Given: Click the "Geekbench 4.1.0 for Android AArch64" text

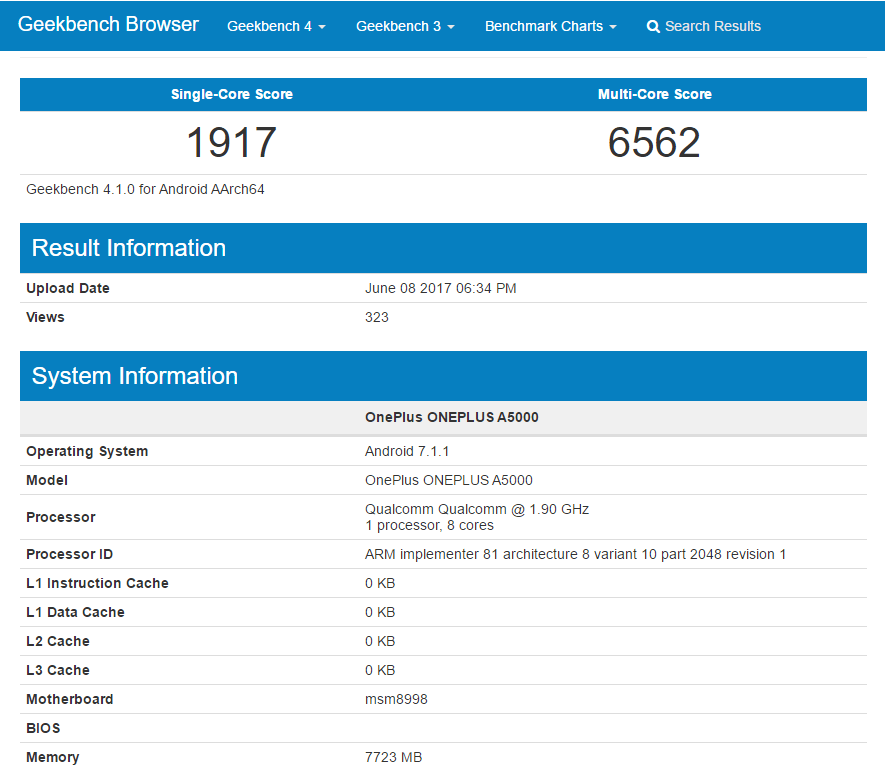Looking at the screenshot, I should 145,189.
